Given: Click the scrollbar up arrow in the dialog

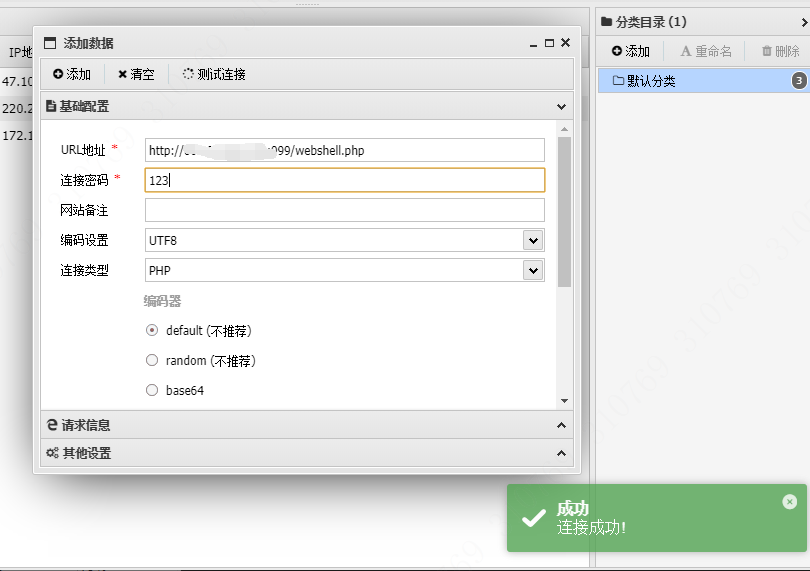Looking at the screenshot, I should pos(564,129).
